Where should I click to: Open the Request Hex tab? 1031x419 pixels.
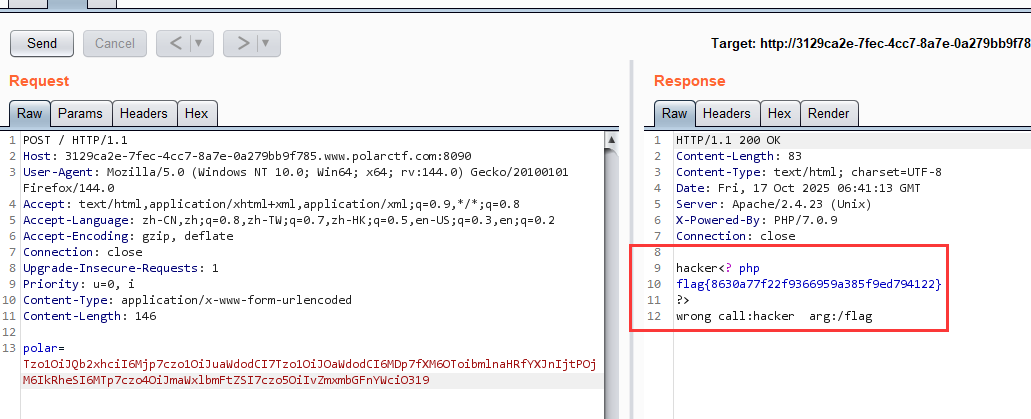click(197, 113)
